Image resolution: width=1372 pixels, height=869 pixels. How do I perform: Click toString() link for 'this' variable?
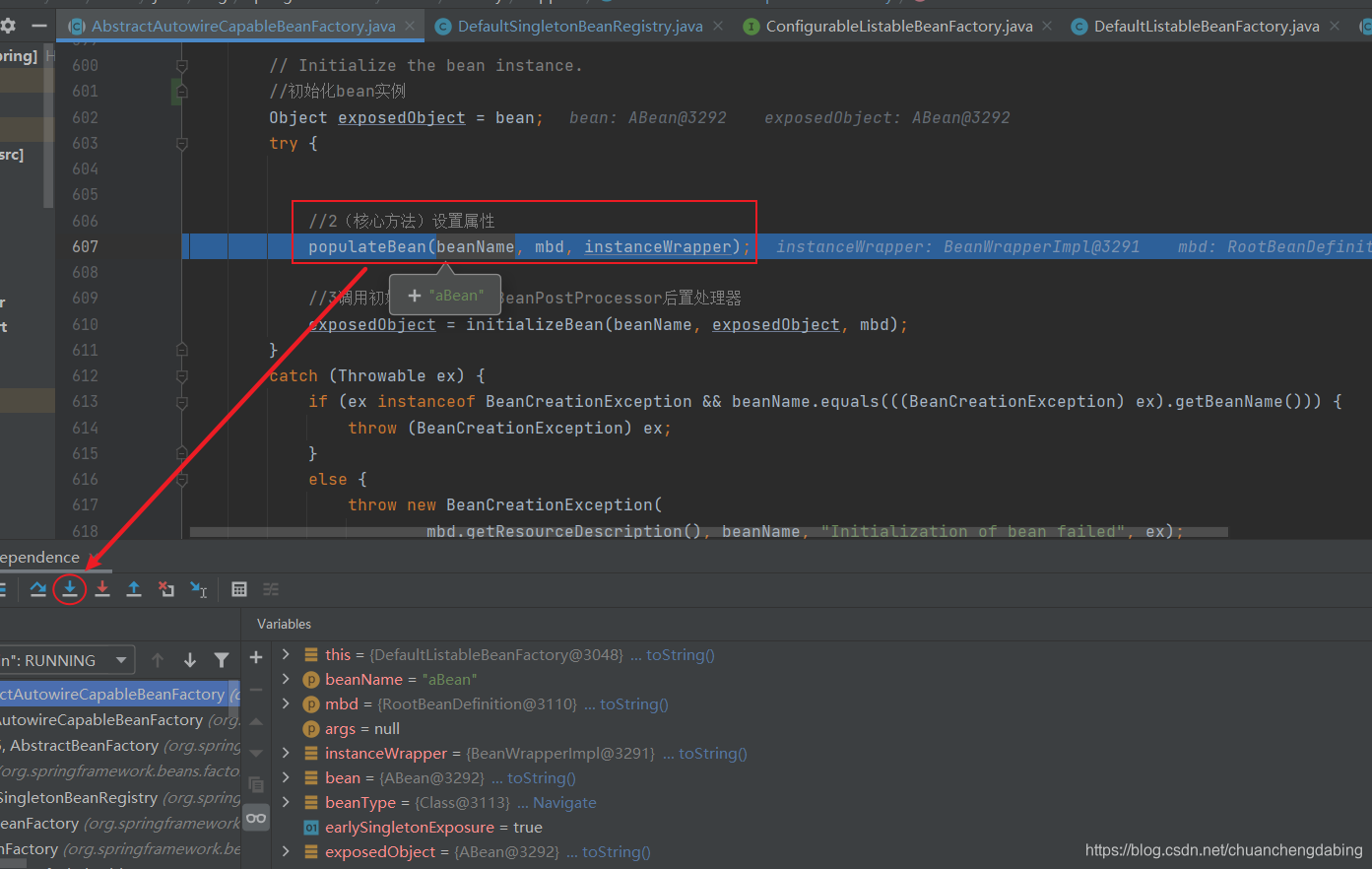tap(681, 654)
